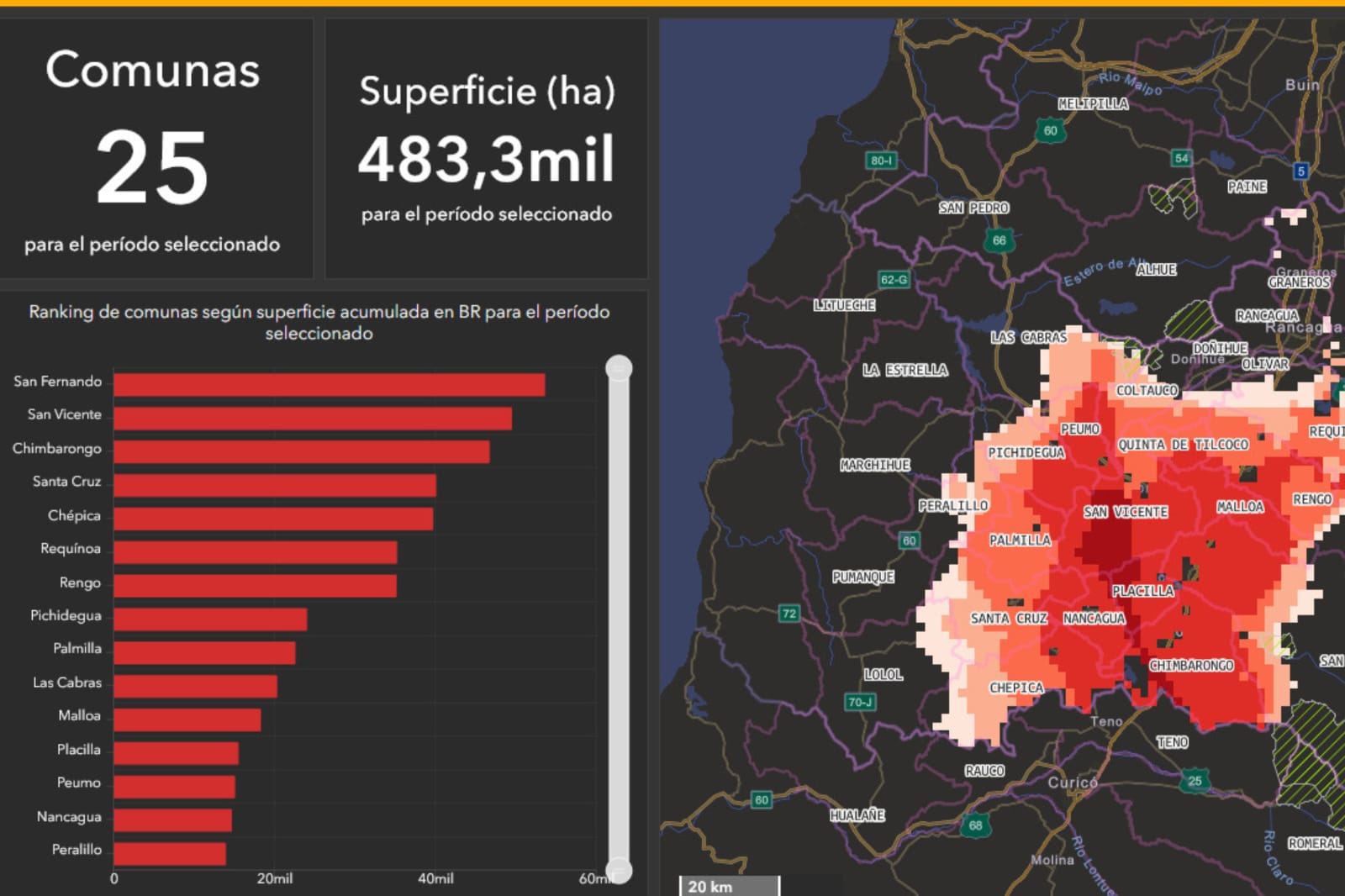The image size is (1345, 896).
Task: Click the route 5 shield near Paine
Action: [x=1300, y=171]
